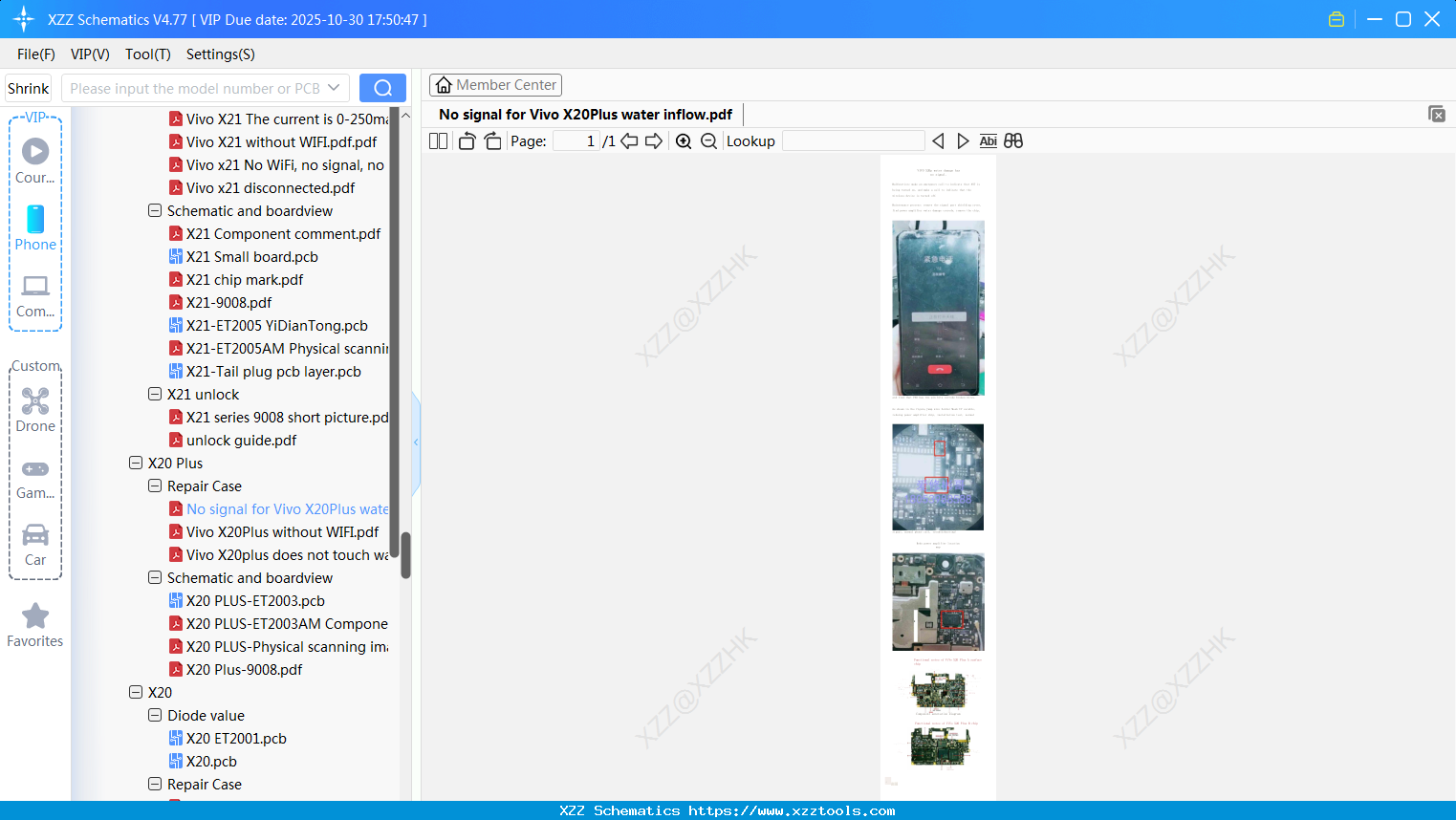1456x820 pixels.
Task: Open the VIP menu
Action: point(90,54)
